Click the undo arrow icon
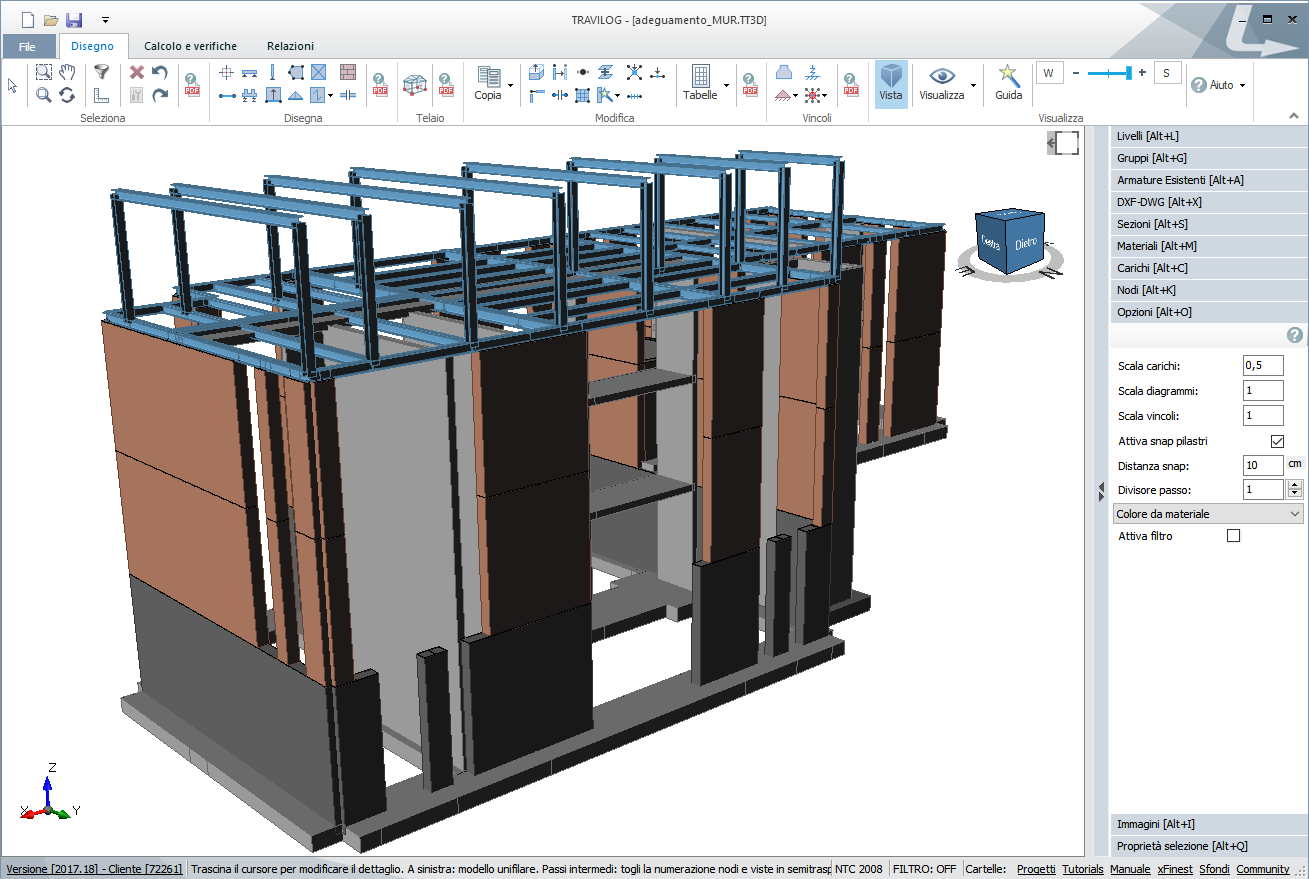 point(160,72)
